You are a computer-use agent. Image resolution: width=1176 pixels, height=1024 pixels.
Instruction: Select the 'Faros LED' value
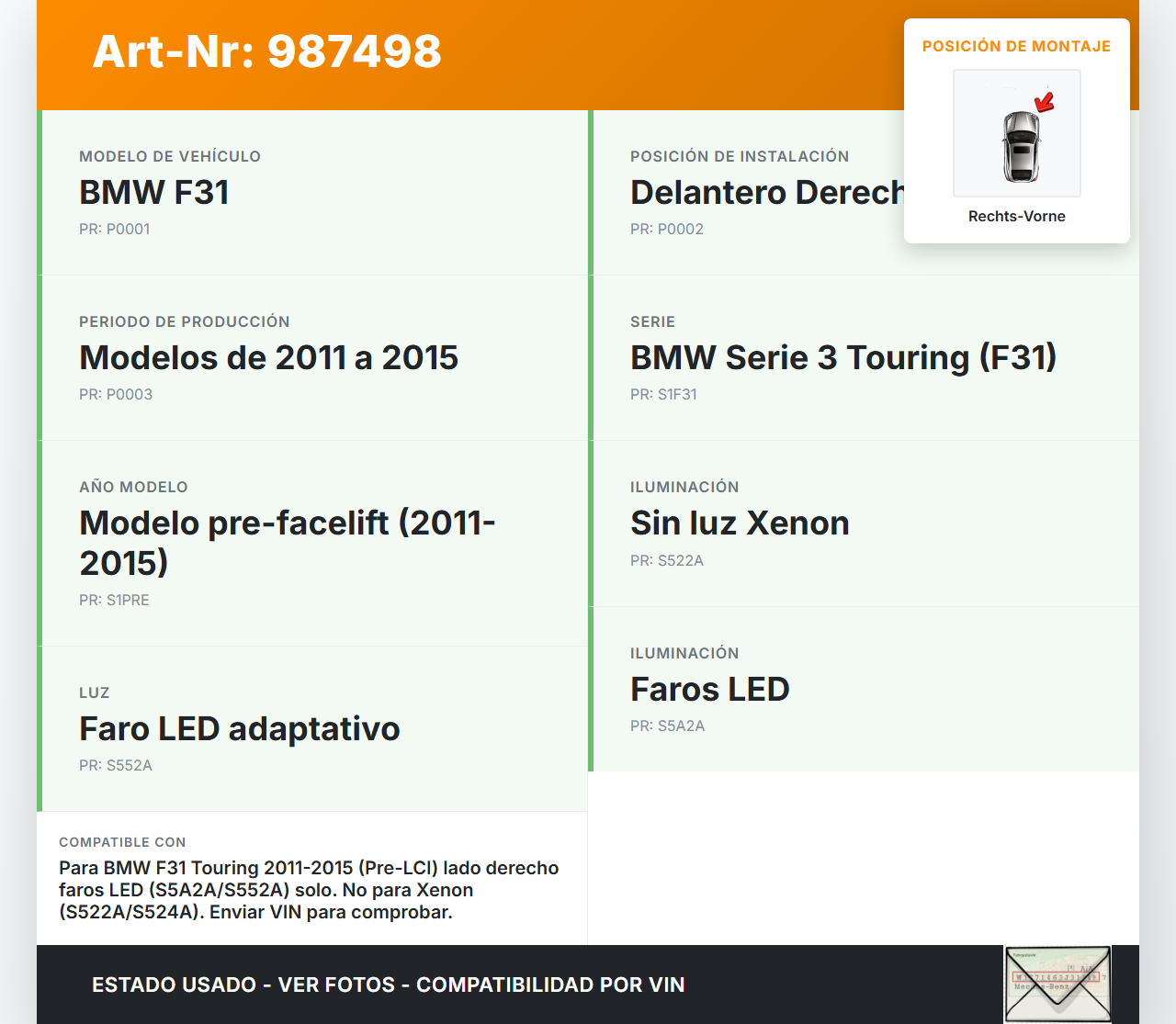click(x=710, y=689)
